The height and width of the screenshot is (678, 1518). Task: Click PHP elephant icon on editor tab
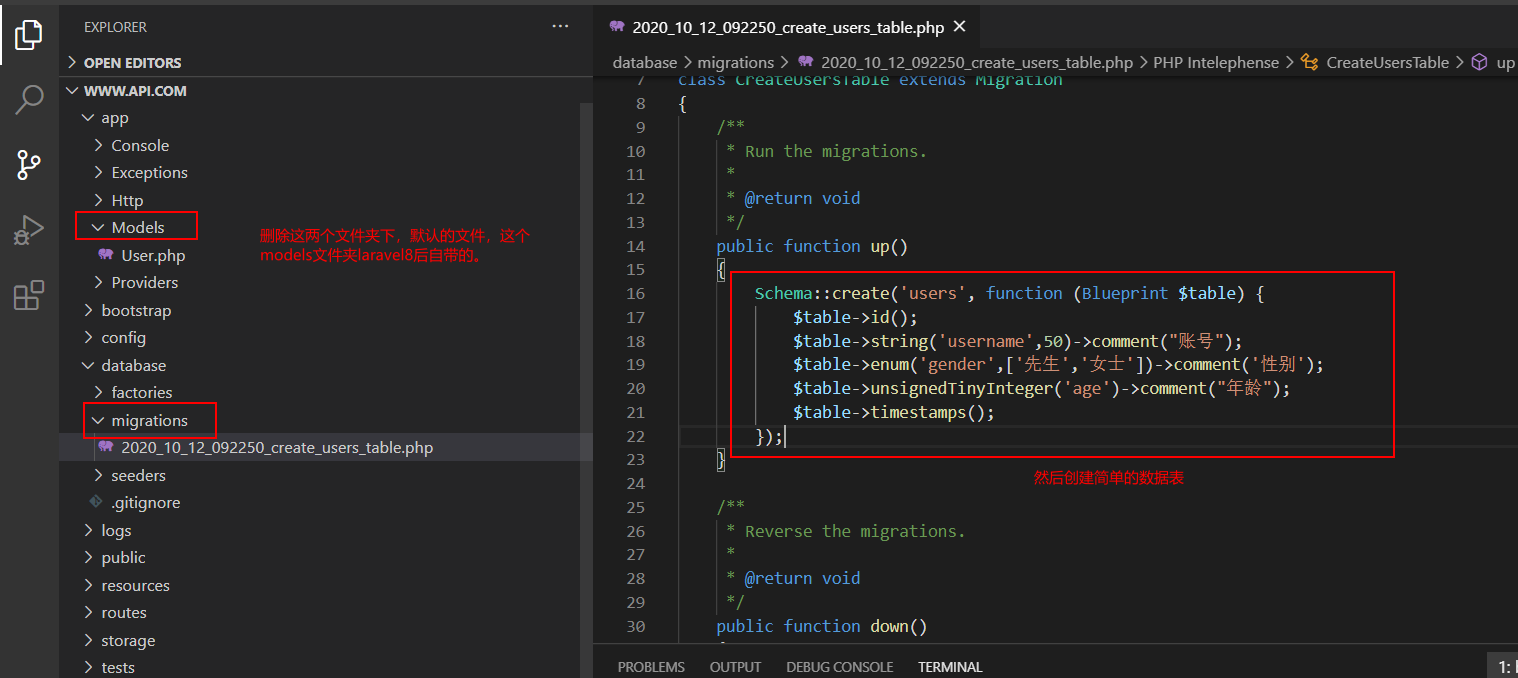pyautogui.click(x=616, y=27)
